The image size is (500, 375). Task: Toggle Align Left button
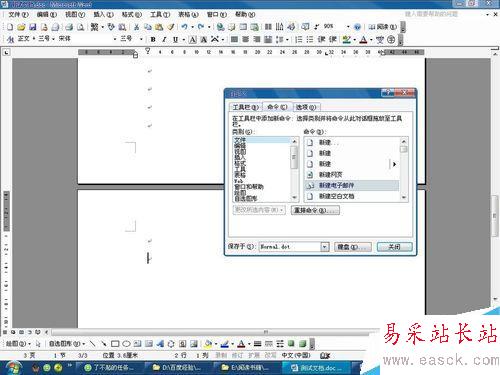(234, 39)
